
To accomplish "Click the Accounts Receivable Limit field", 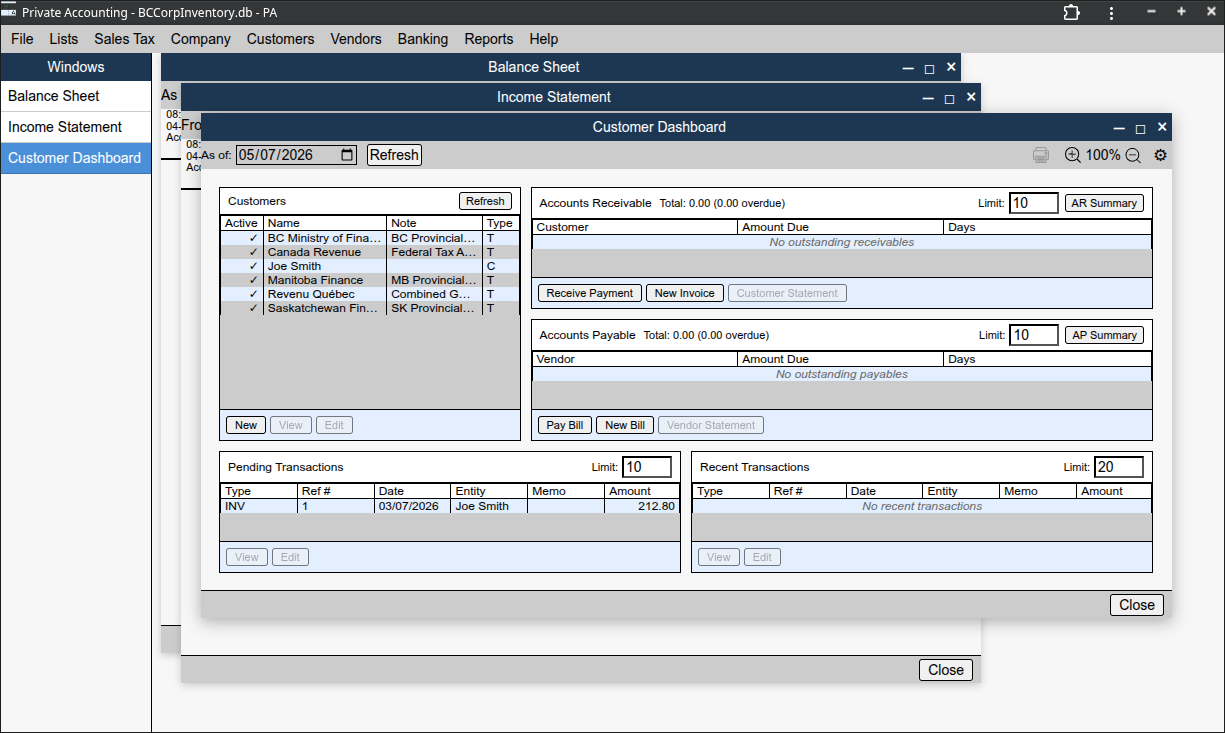I will tap(1033, 203).
